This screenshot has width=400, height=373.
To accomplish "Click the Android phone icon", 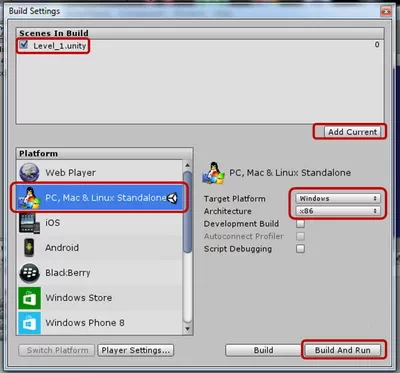I will (29, 248).
